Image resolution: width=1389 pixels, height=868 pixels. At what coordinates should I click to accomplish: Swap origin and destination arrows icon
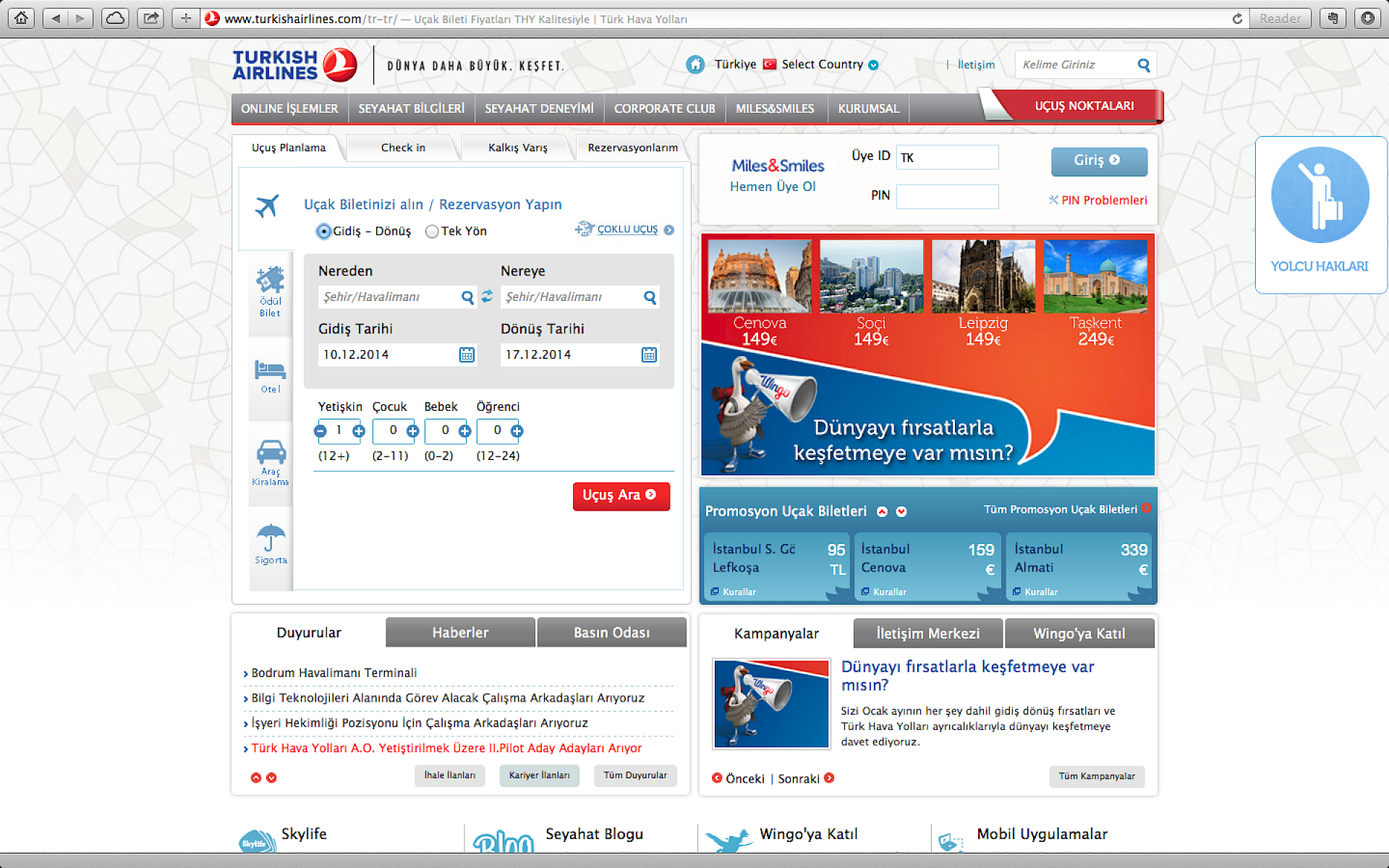(x=487, y=297)
